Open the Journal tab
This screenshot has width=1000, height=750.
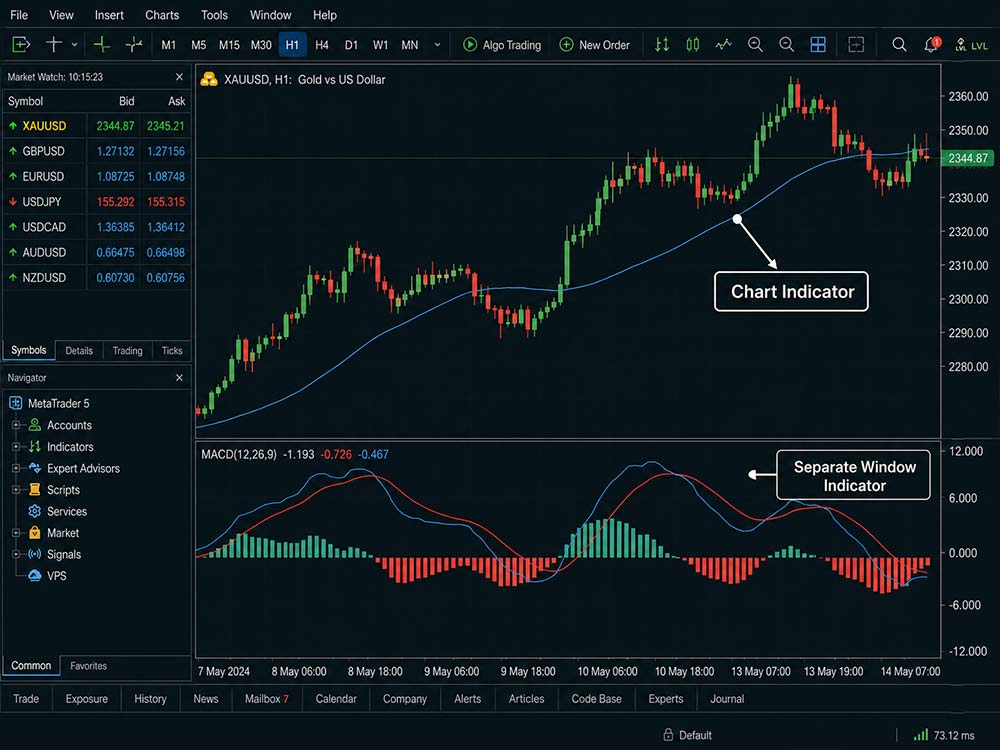[727, 699]
